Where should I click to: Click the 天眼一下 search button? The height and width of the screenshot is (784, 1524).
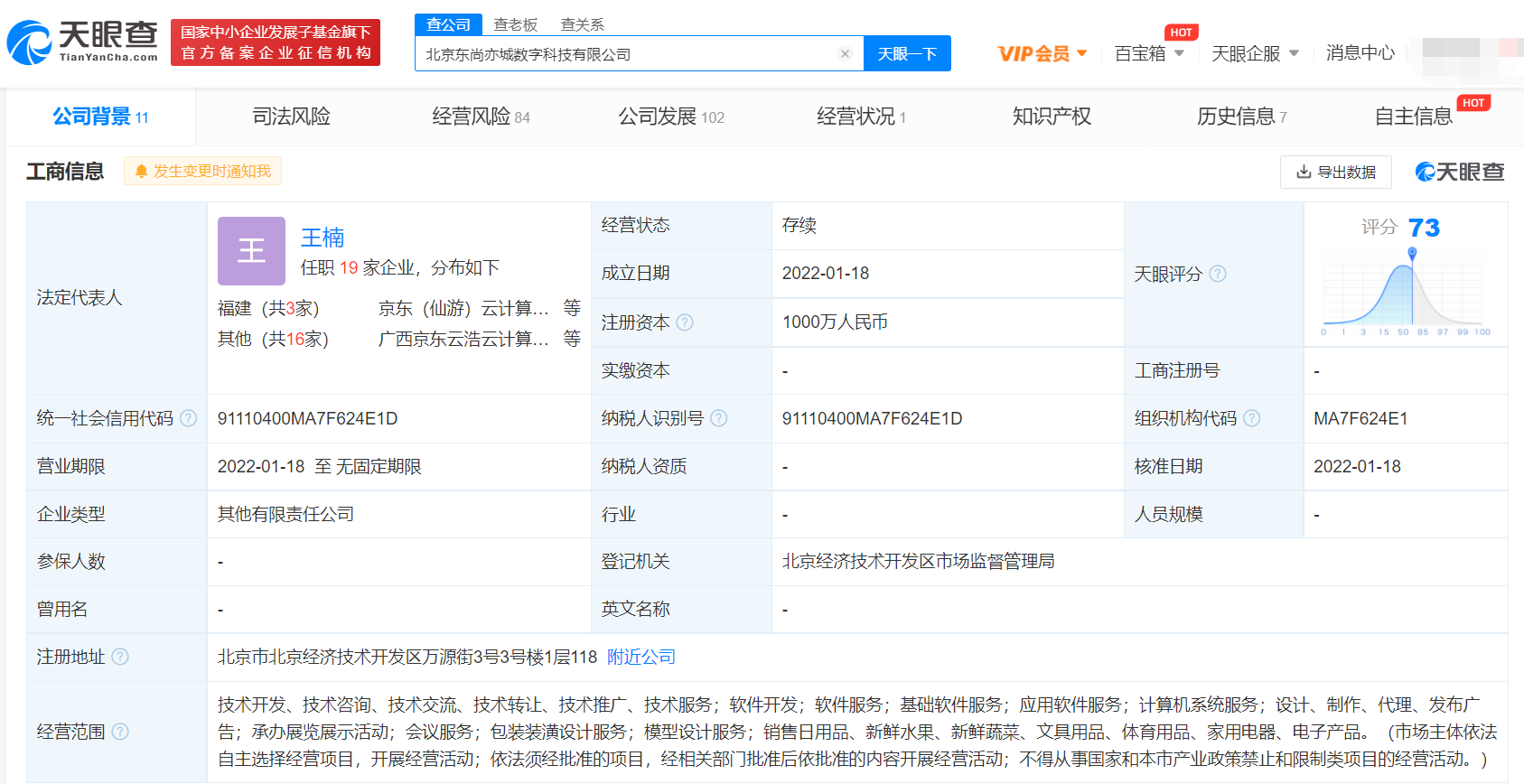coord(907,54)
